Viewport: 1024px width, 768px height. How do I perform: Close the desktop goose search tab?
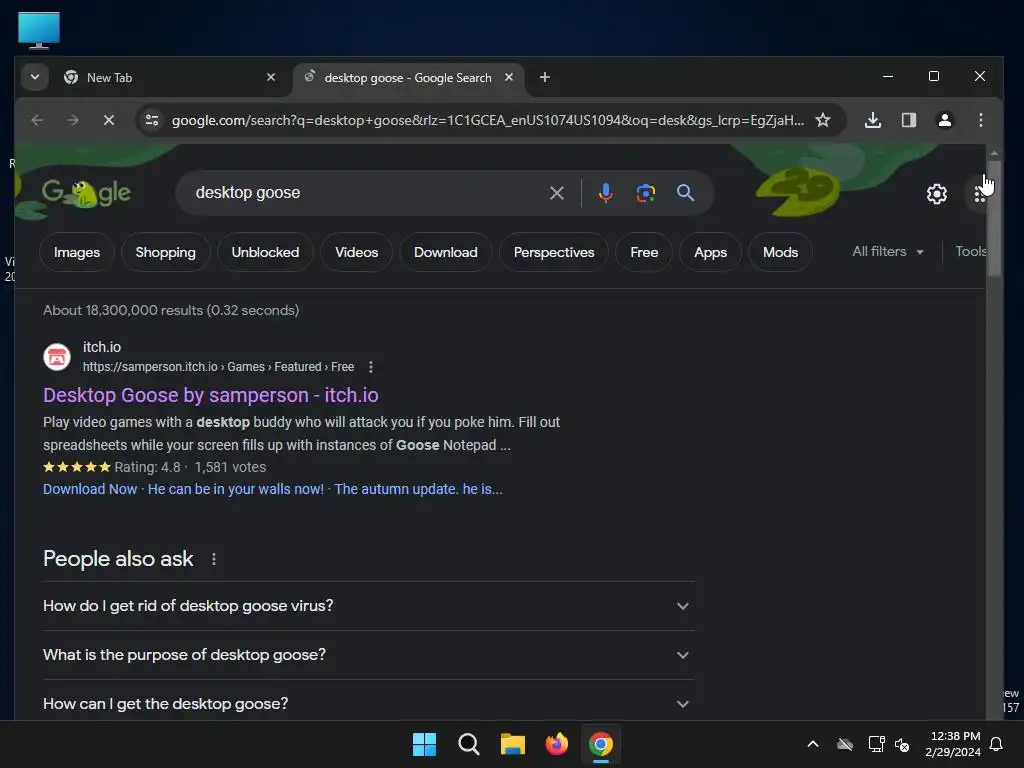point(509,77)
